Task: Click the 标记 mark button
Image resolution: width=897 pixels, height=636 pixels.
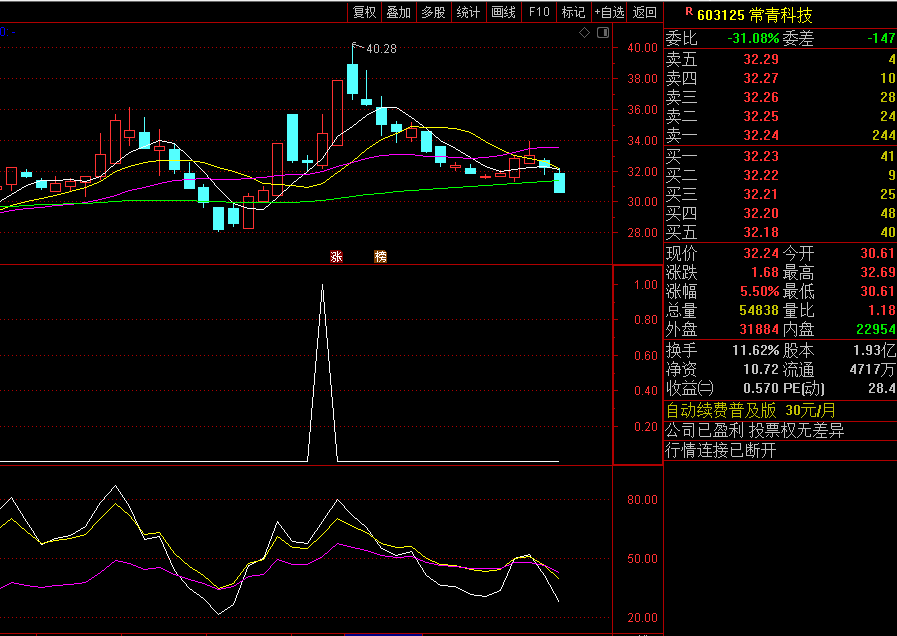Action: [x=574, y=12]
